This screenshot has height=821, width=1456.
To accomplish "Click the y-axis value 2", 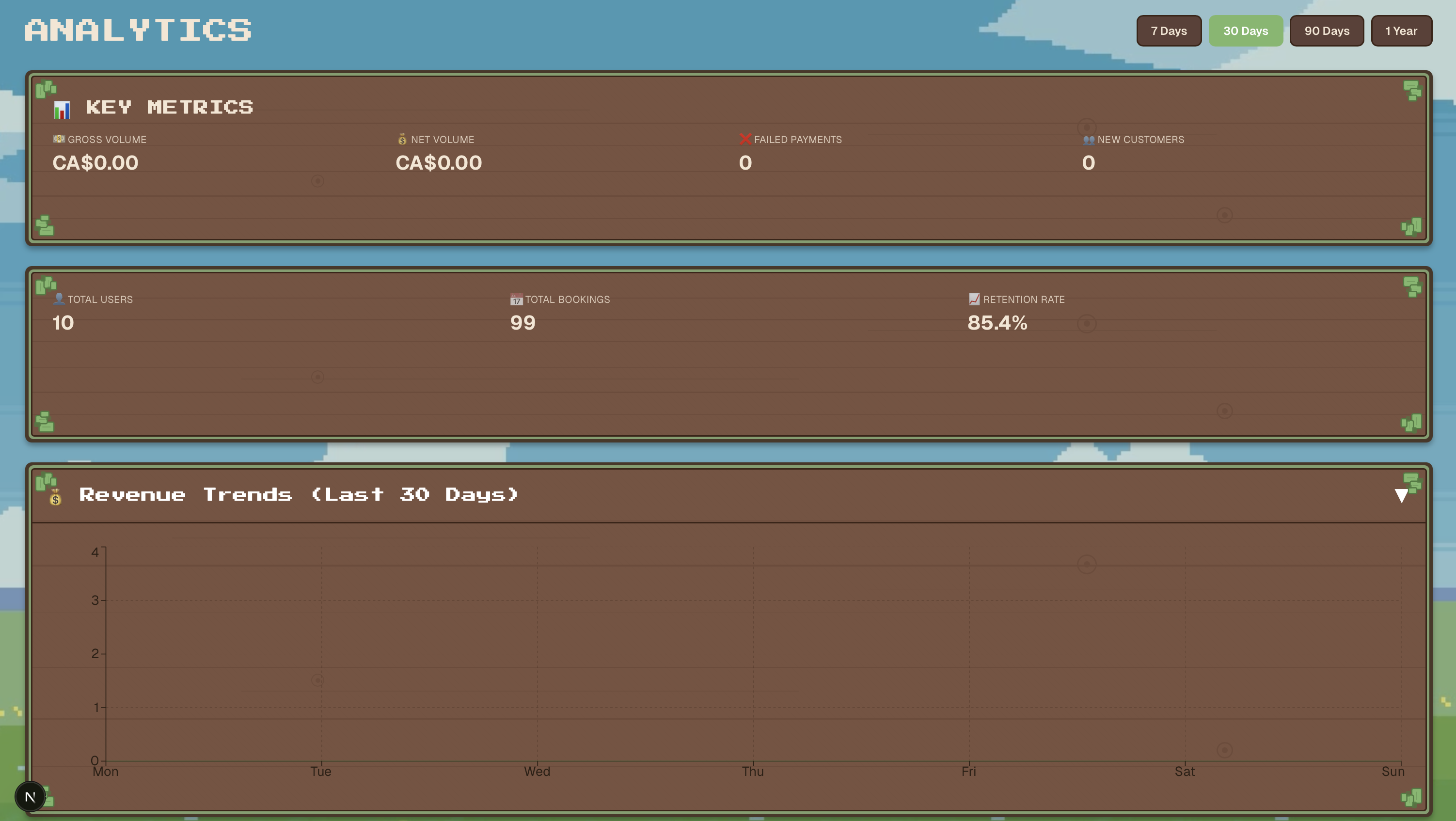I will click(95, 654).
